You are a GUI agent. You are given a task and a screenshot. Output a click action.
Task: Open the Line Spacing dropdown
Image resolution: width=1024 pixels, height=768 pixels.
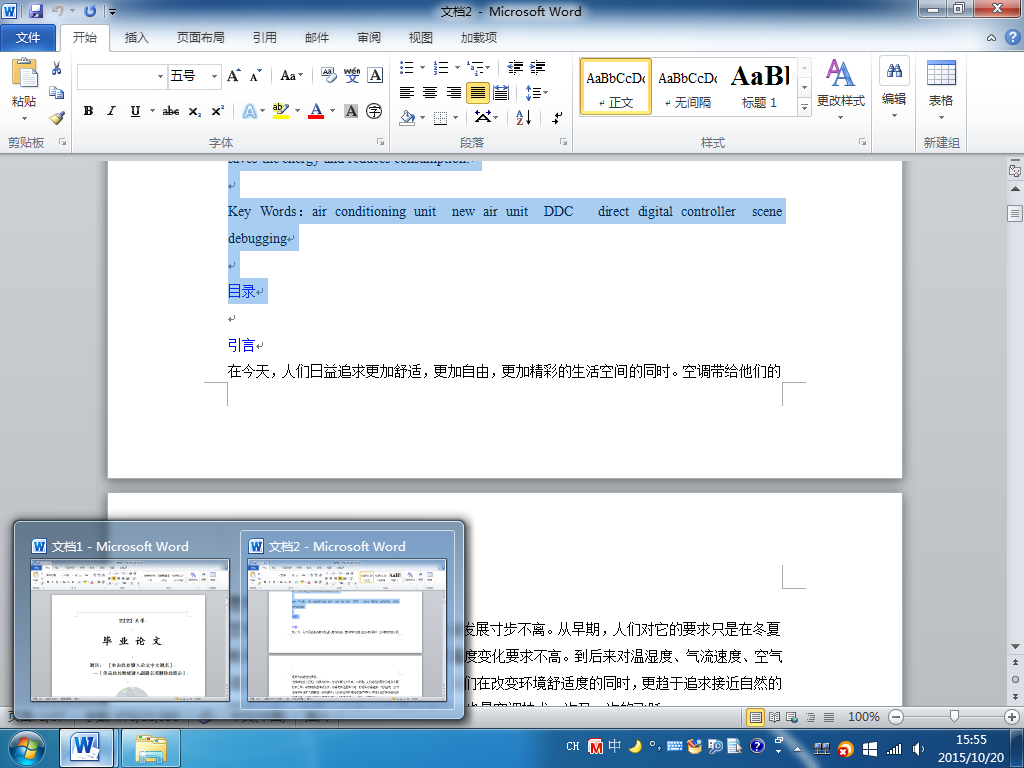(537, 93)
